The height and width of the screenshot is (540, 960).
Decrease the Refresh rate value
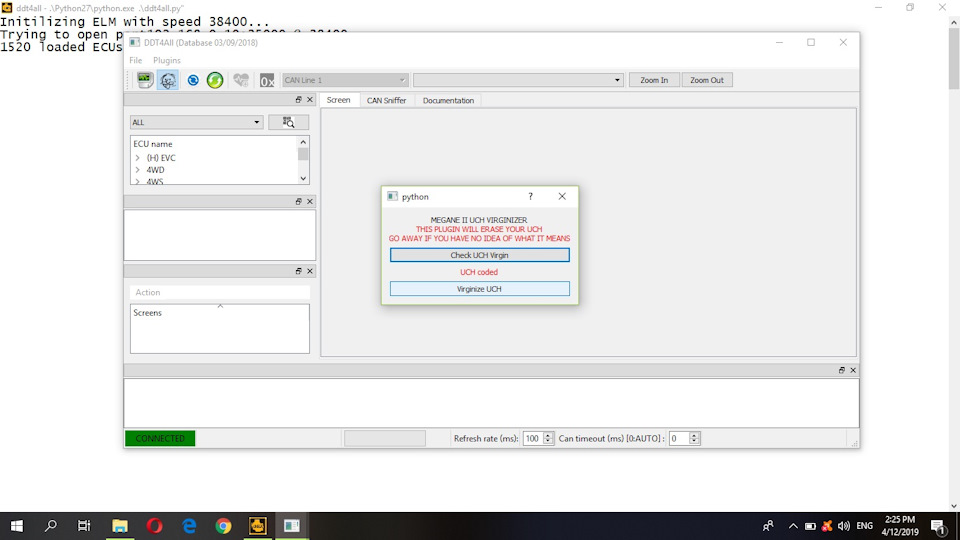point(548,441)
